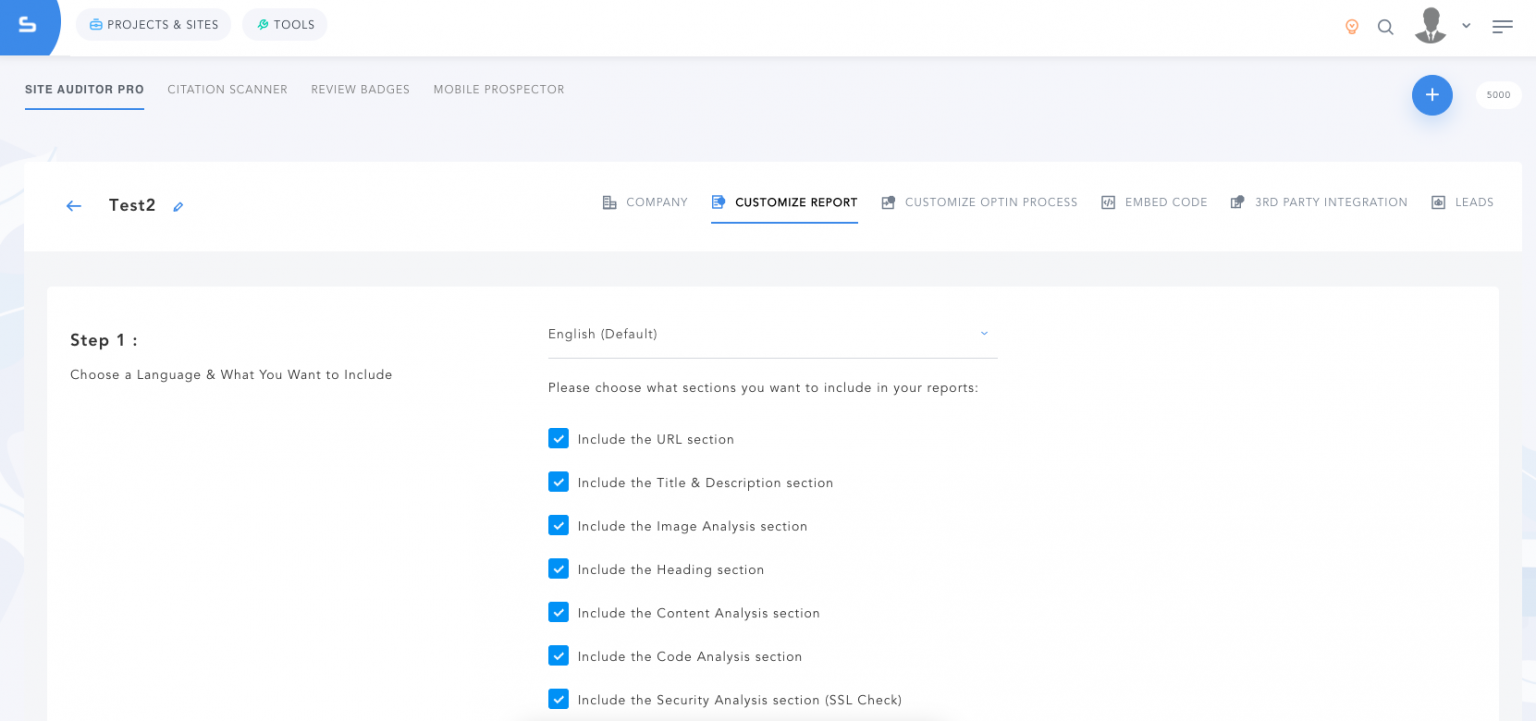Switch to Mobile Prospector tab

pyautogui.click(x=499, y=90)
